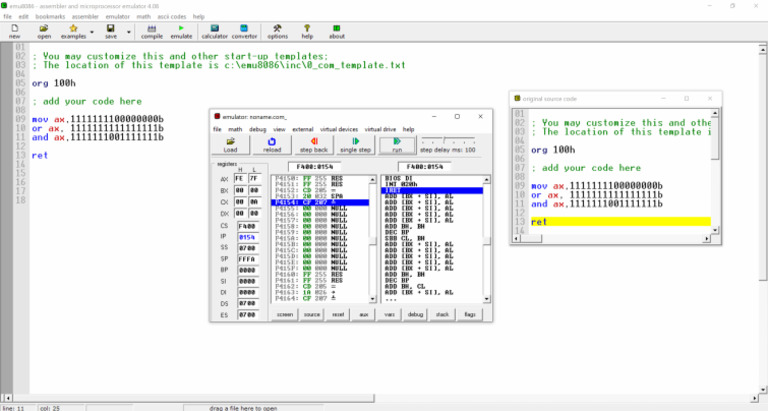Select highlighted IRET line in disassembly

pyautogui.click(x=432, y=190)
